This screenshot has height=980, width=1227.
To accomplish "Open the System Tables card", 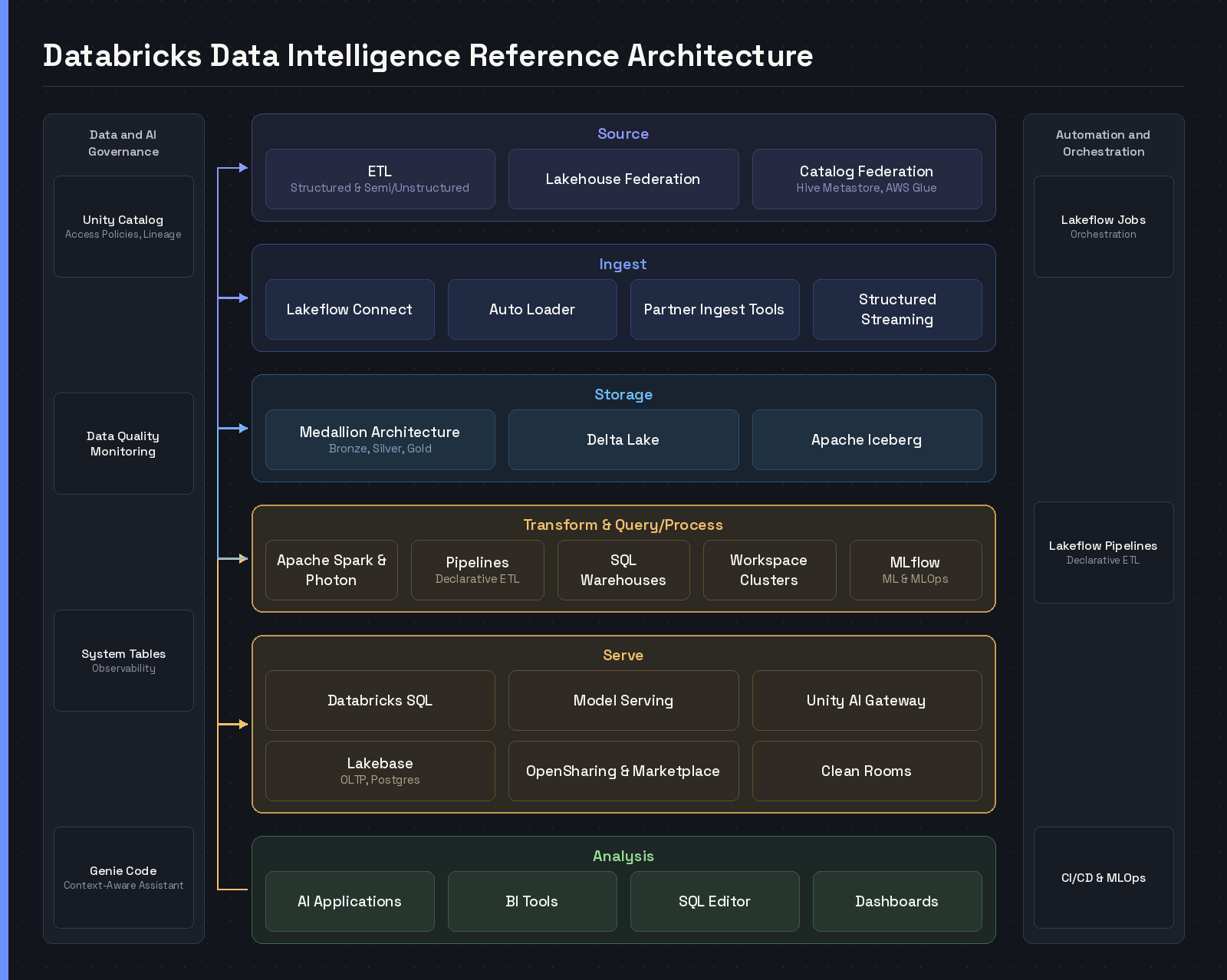I will 123,660.
